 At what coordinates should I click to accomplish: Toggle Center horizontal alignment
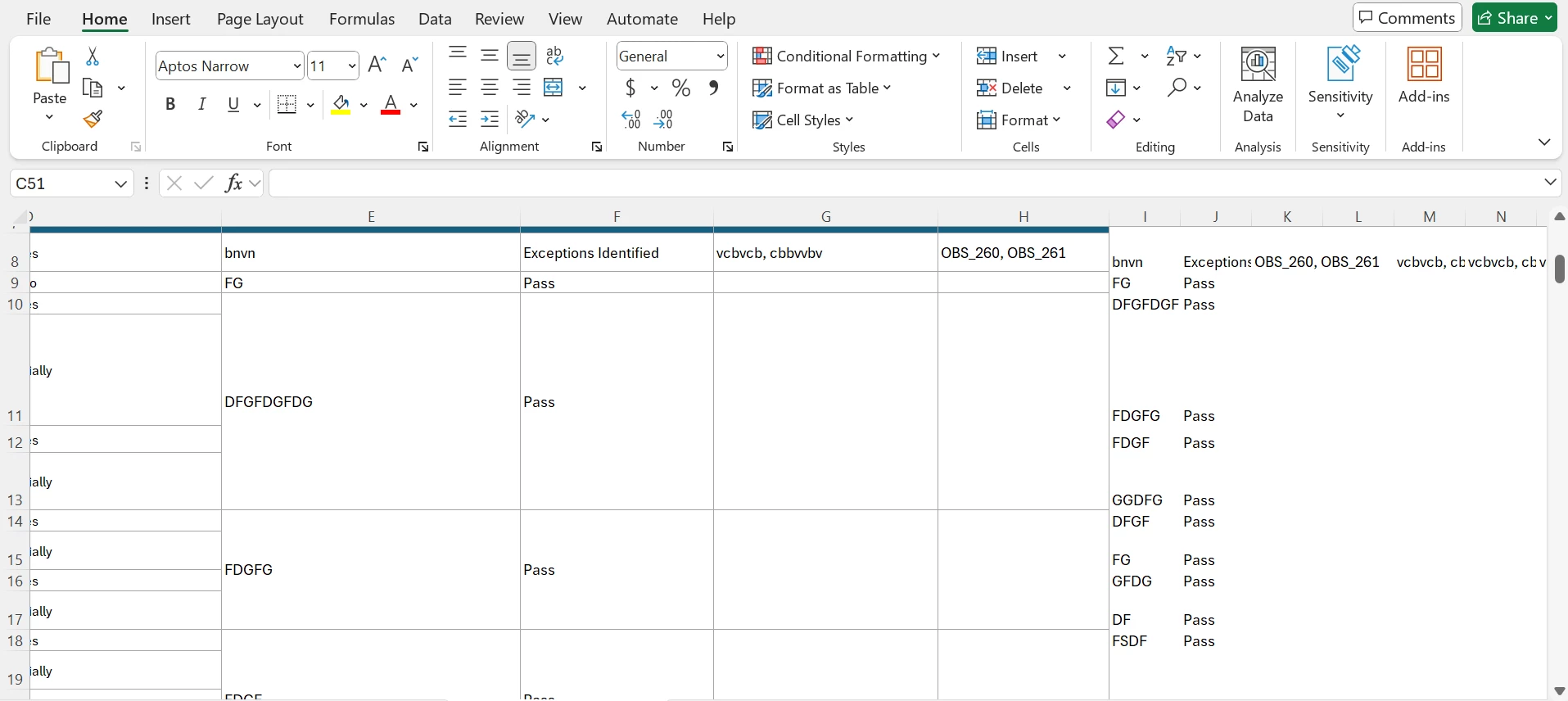pyautogui.click(x=490, y=88)
